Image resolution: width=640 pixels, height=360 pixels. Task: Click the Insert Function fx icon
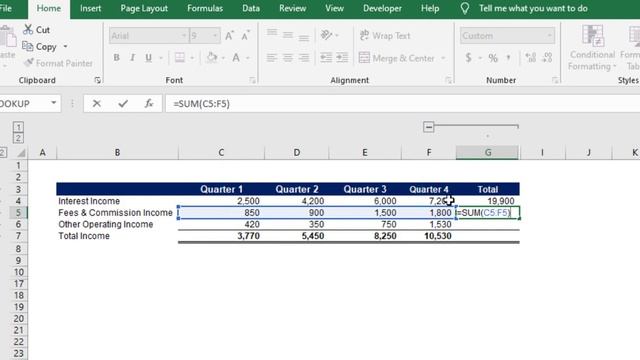(x=149, y=104)
